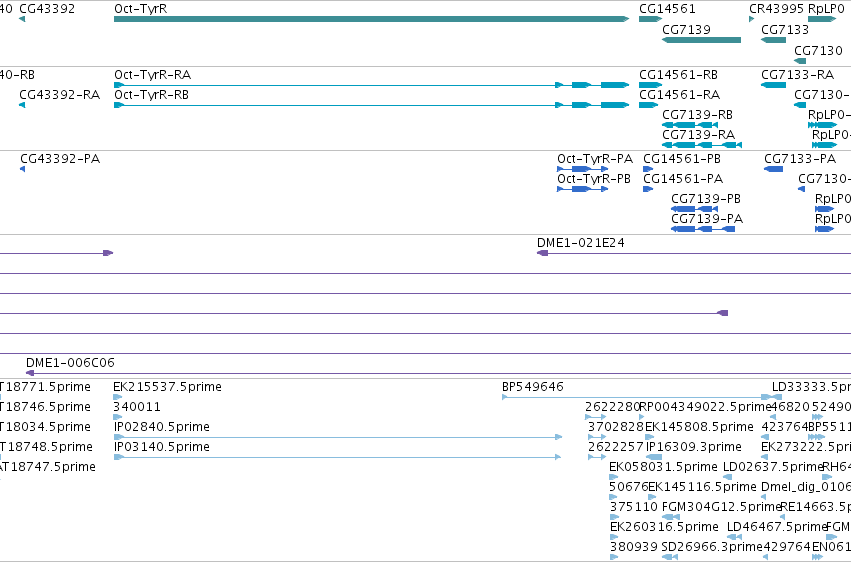Open the CG14561 gene feature
Screen dimensions: 851x562
pos(650,19)
